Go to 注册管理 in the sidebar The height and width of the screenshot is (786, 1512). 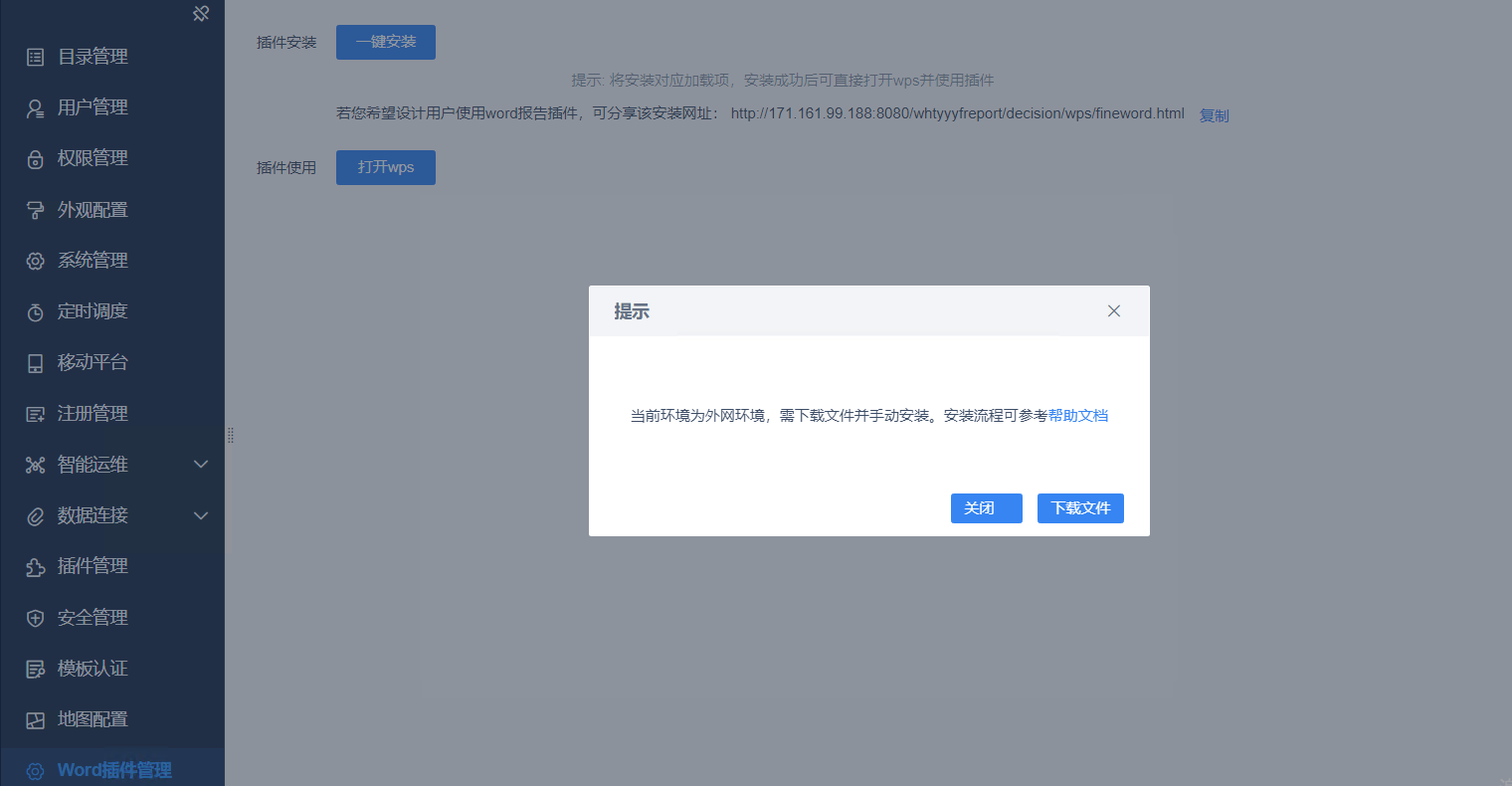pyautogui.click(x=112, y=413)
